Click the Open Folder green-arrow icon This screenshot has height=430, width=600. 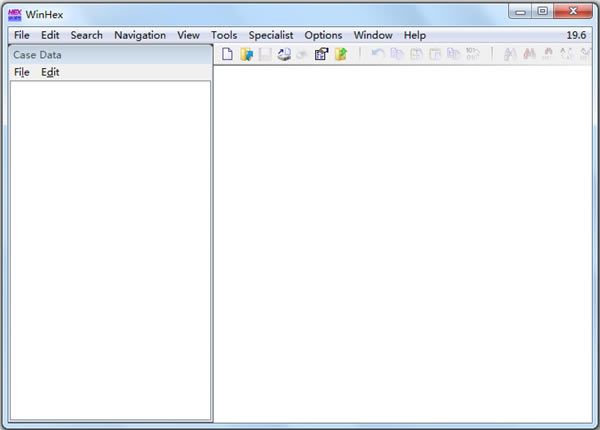(341, 54)
